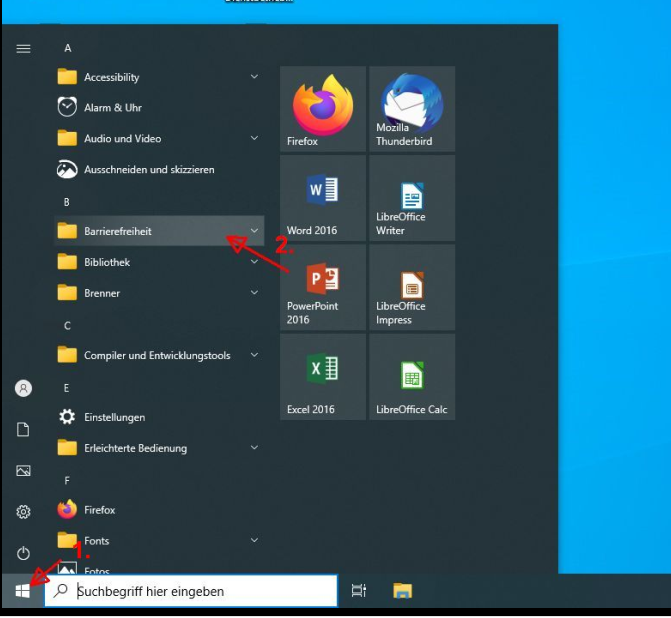Click the Suchbegriff hier eingeben search box

pos(191,591)
